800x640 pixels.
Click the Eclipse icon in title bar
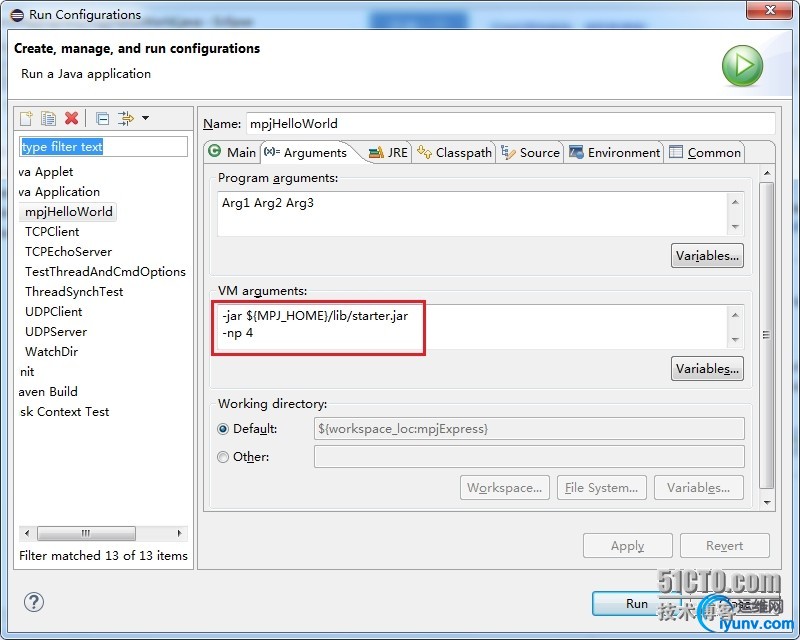pos(17,15)
